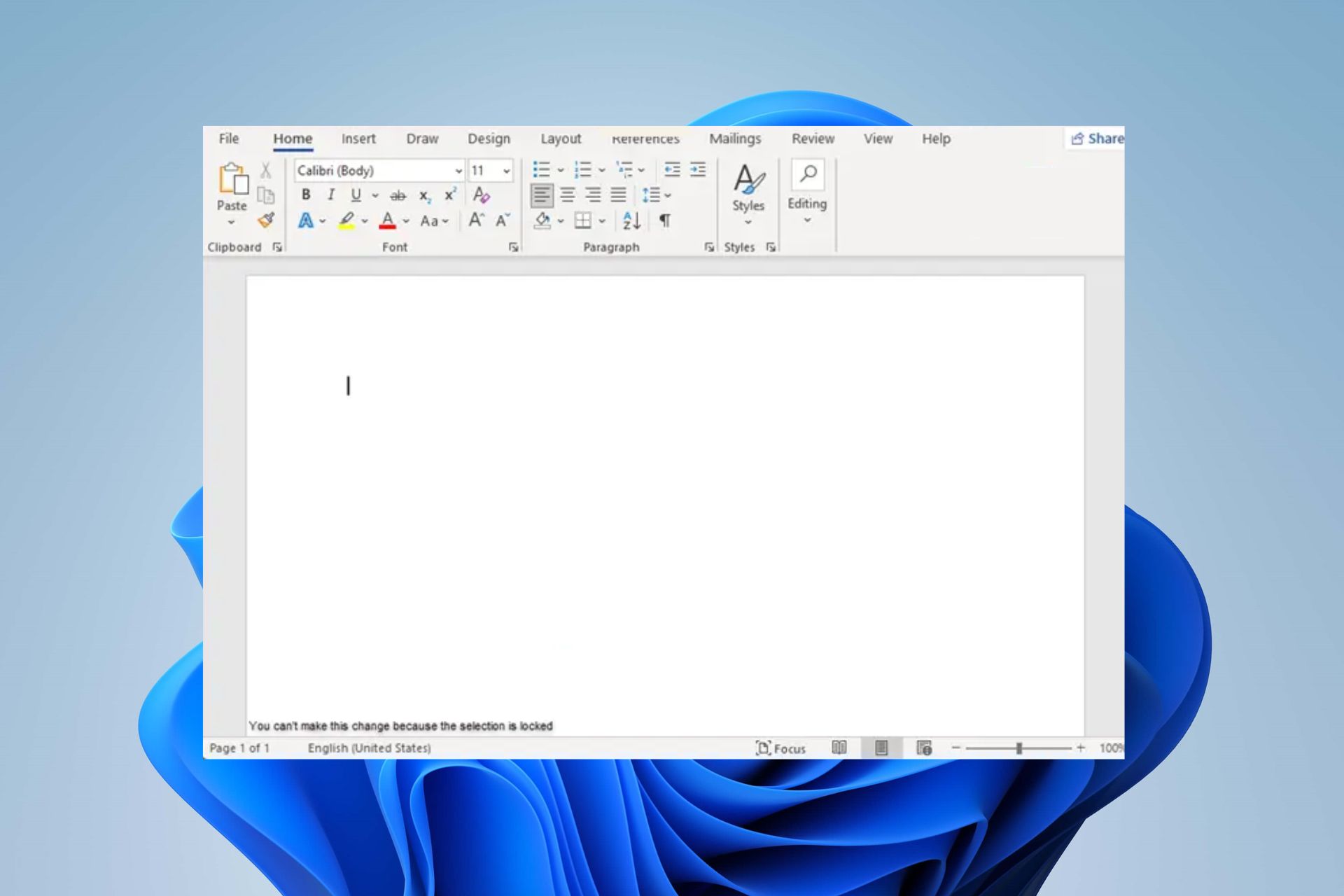Click the Cut scissors icon
This screenshot has width=1344, height=896.
[x=265, y=170]
